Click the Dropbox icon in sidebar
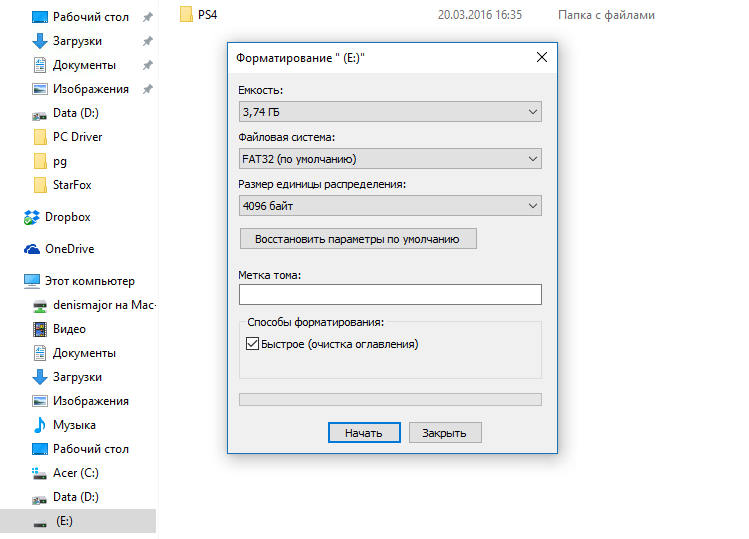This screenshot has height=539, width=749. click(32, 217)
